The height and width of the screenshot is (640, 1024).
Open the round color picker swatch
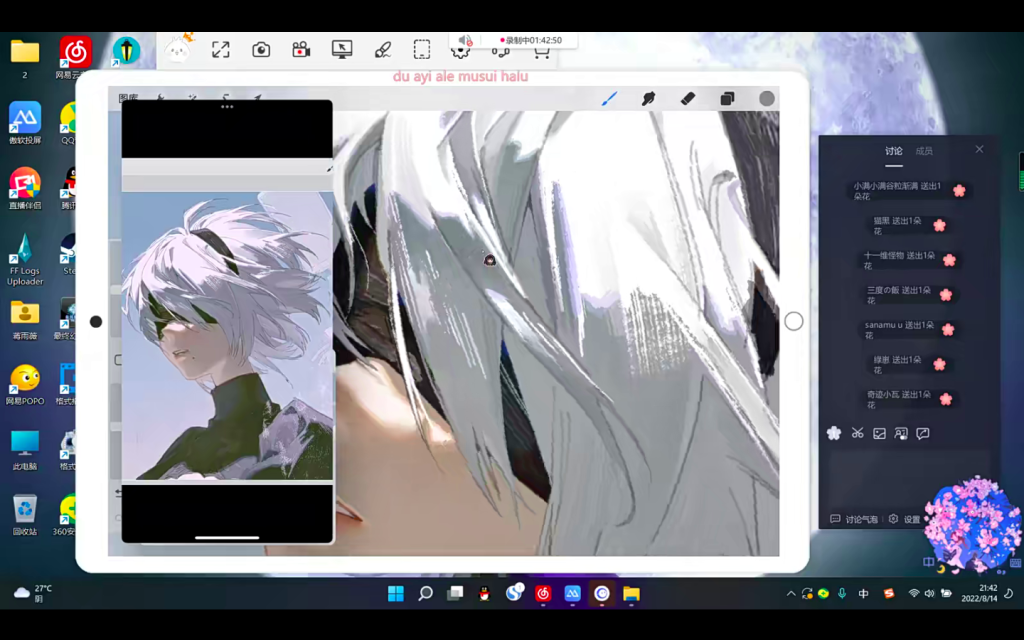[767, 98]
